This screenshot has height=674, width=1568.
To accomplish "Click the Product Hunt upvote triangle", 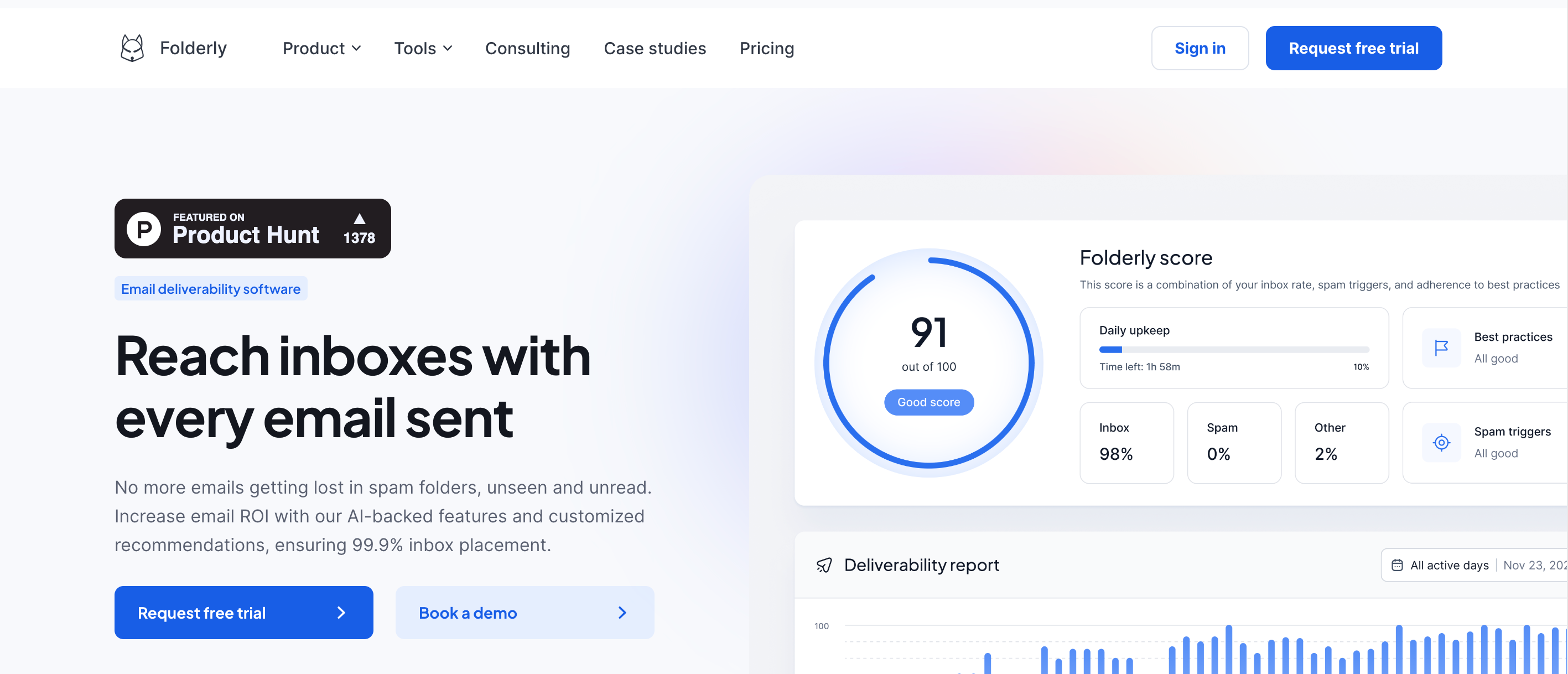I will click(359, 219).
